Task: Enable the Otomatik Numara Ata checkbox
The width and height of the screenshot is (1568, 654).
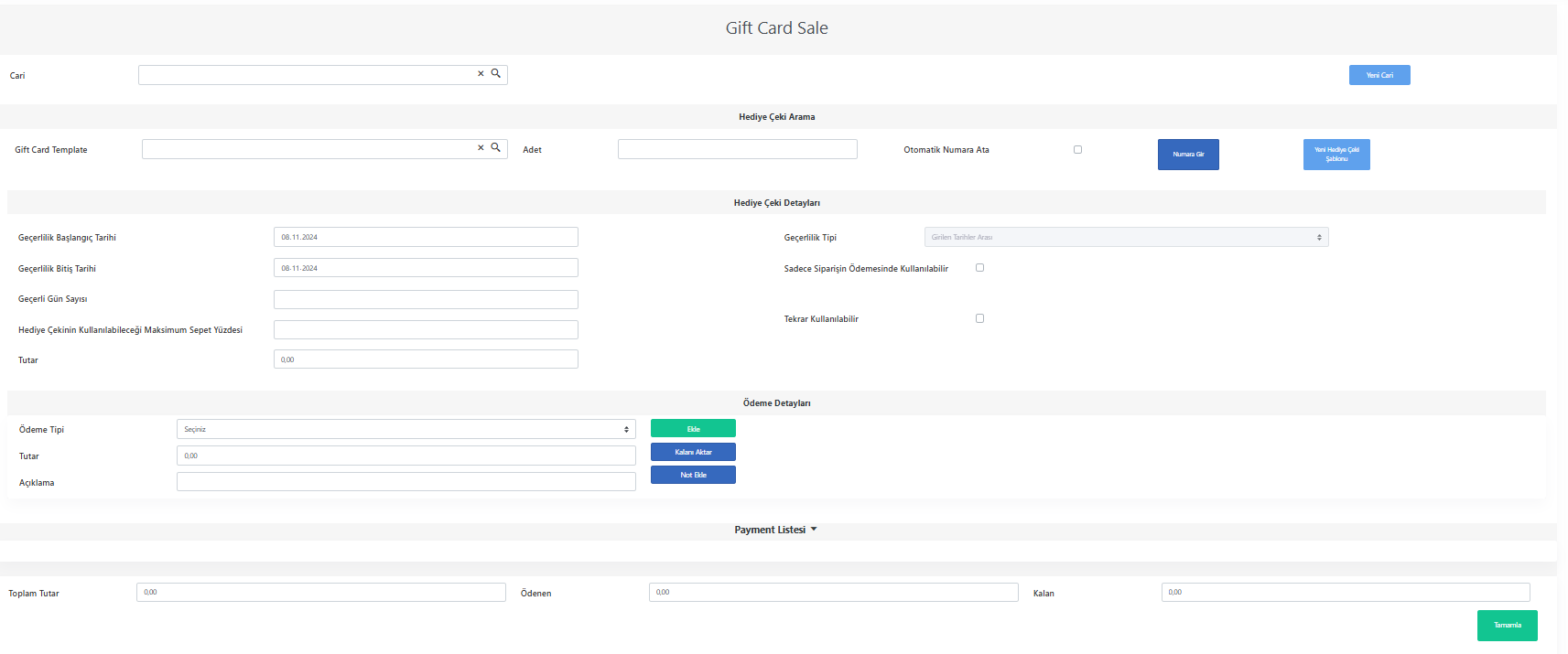Action: click(1077, 149)
